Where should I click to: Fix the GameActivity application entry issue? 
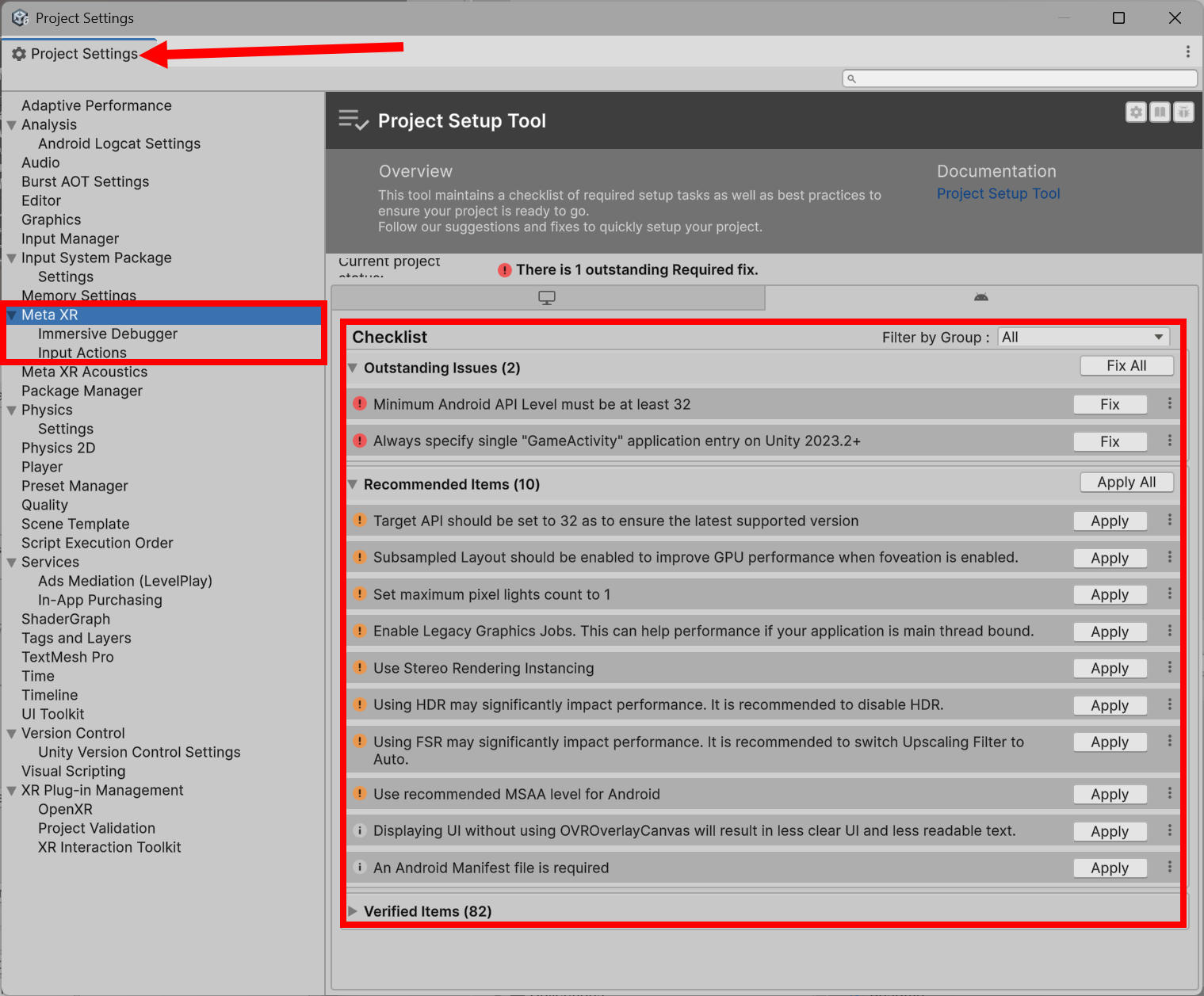(1110, 441)
